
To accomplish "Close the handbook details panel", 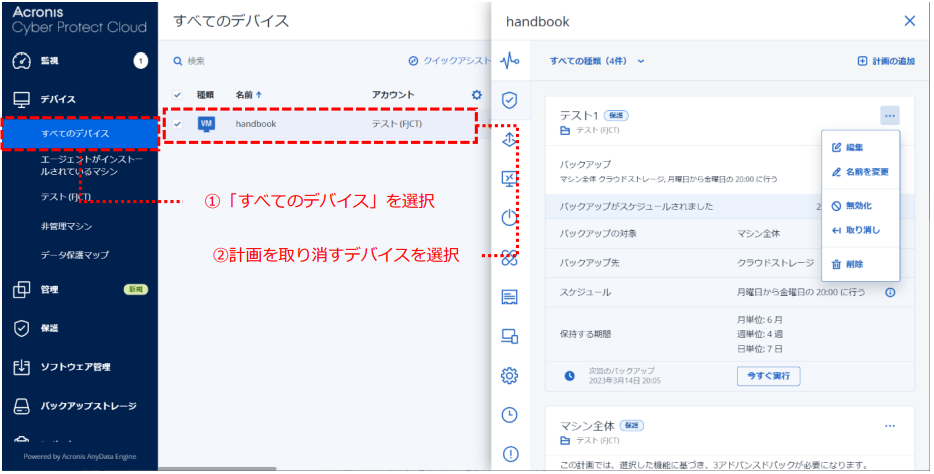I will [909, 20].
